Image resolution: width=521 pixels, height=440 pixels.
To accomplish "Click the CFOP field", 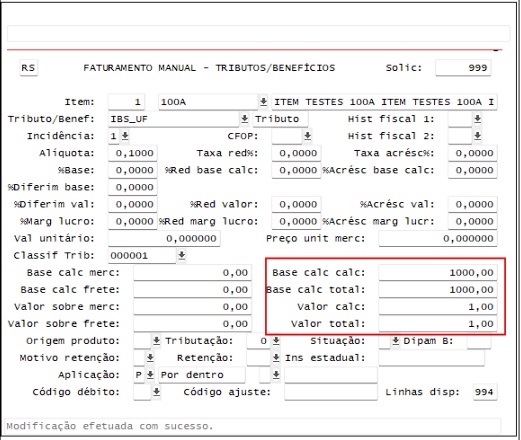I will coord(287,136).
